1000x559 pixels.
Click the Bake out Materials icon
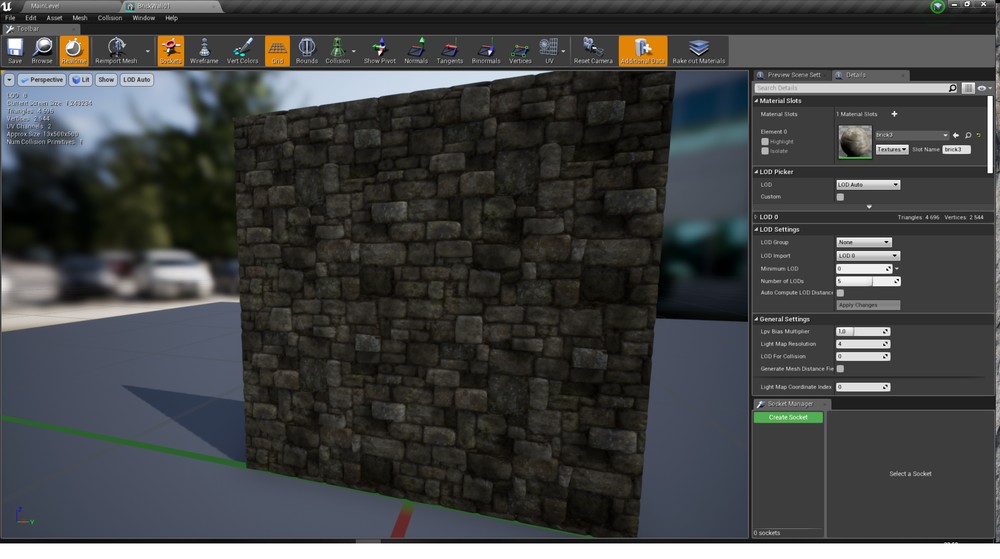(x=698, y=49)
